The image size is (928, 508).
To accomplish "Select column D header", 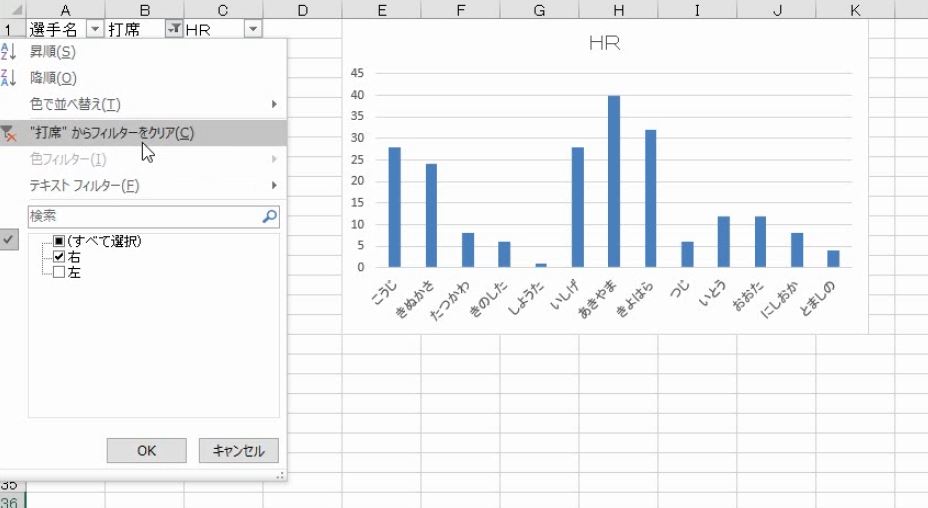I will 302,9.
